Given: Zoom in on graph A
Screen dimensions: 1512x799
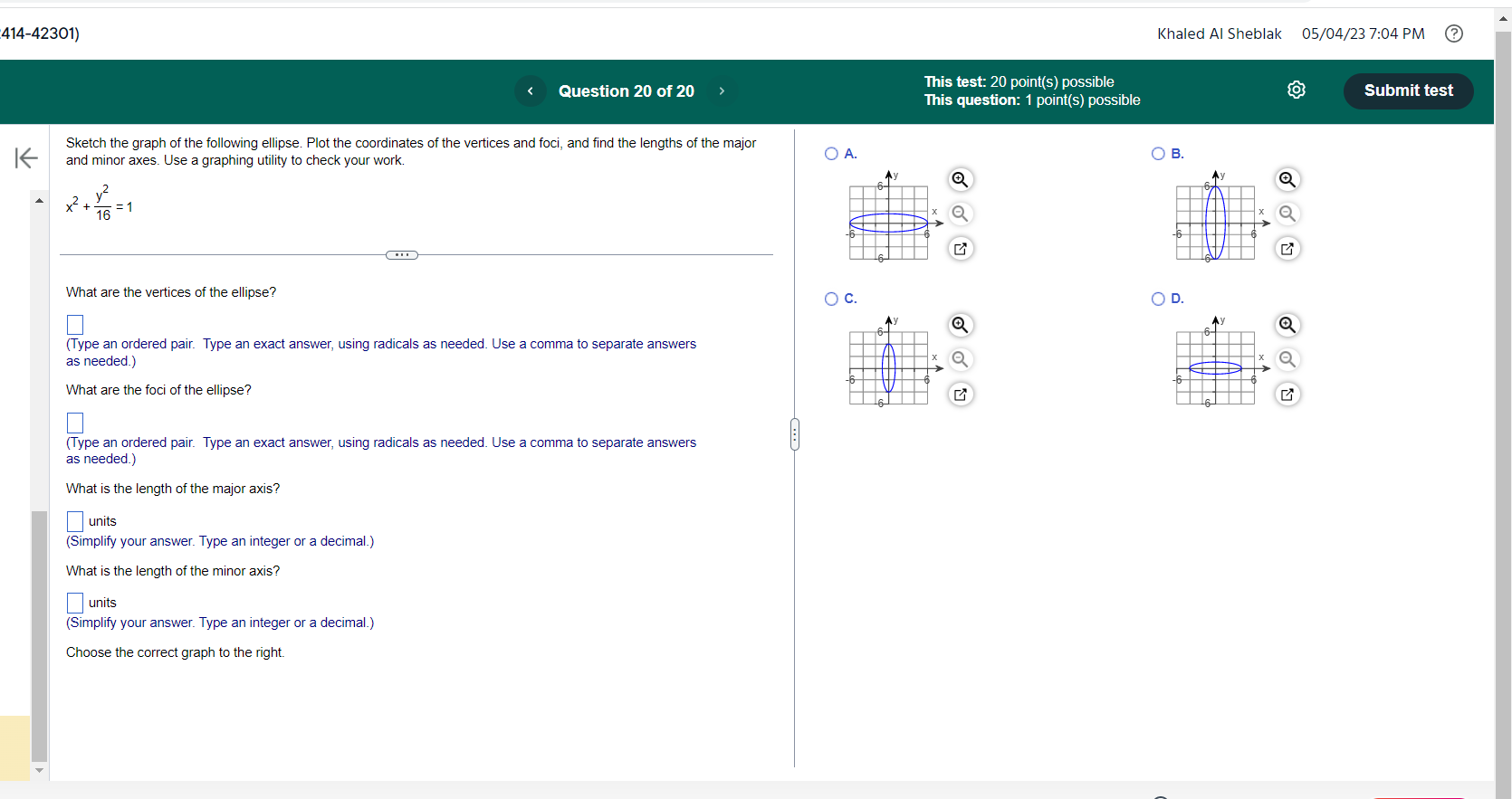Looking at the screenshot, I should [x=961, y=179].
